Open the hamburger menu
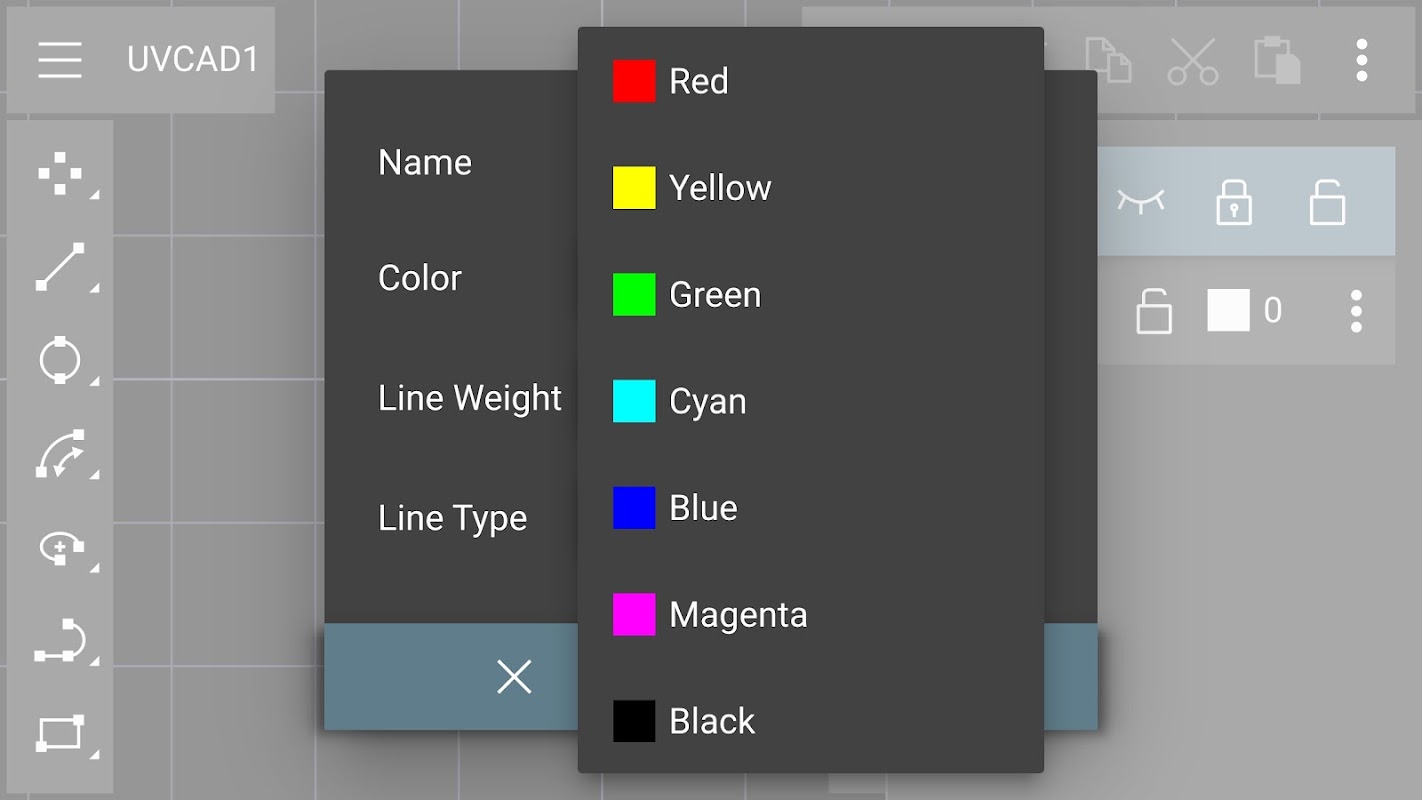This screenshot has height=800, width=1422. click(60, 60)
